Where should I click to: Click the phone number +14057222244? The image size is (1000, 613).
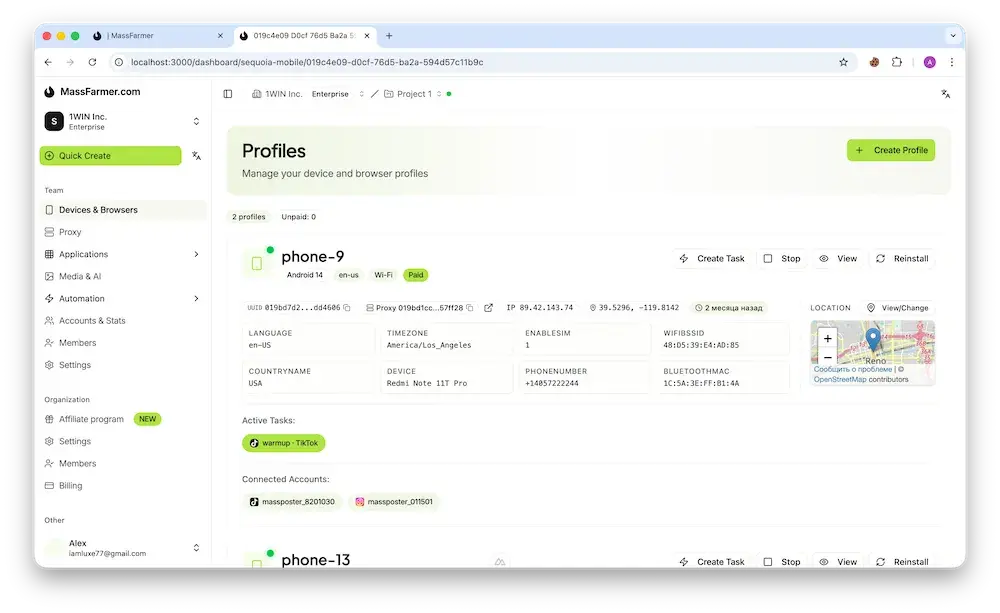pos(552,383)
